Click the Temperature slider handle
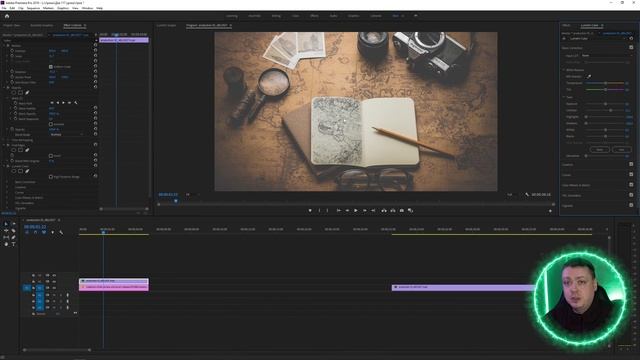 click(606, 83)
